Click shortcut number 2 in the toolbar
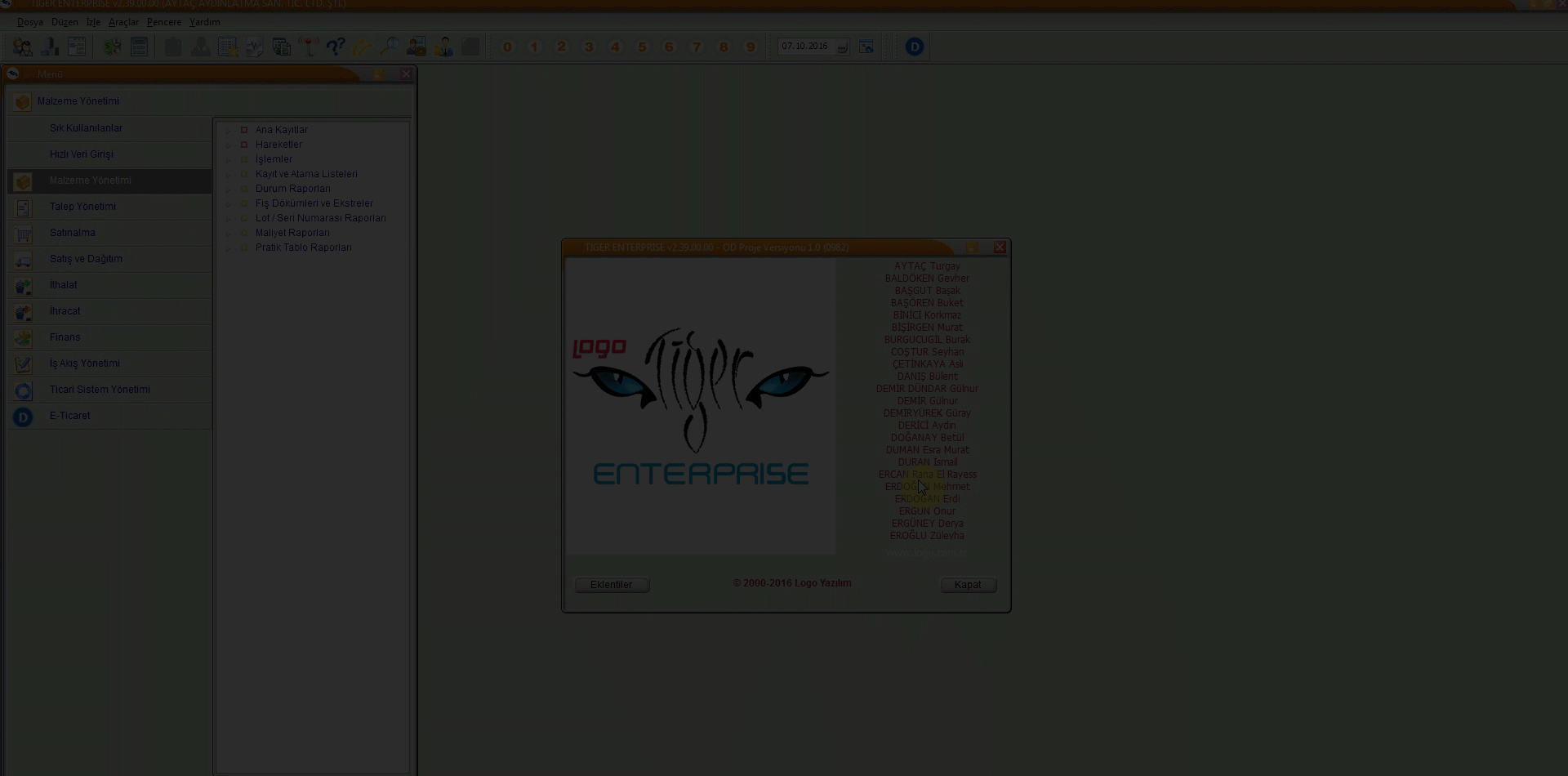Screen dimensions: 1568x776 (561, 47)
